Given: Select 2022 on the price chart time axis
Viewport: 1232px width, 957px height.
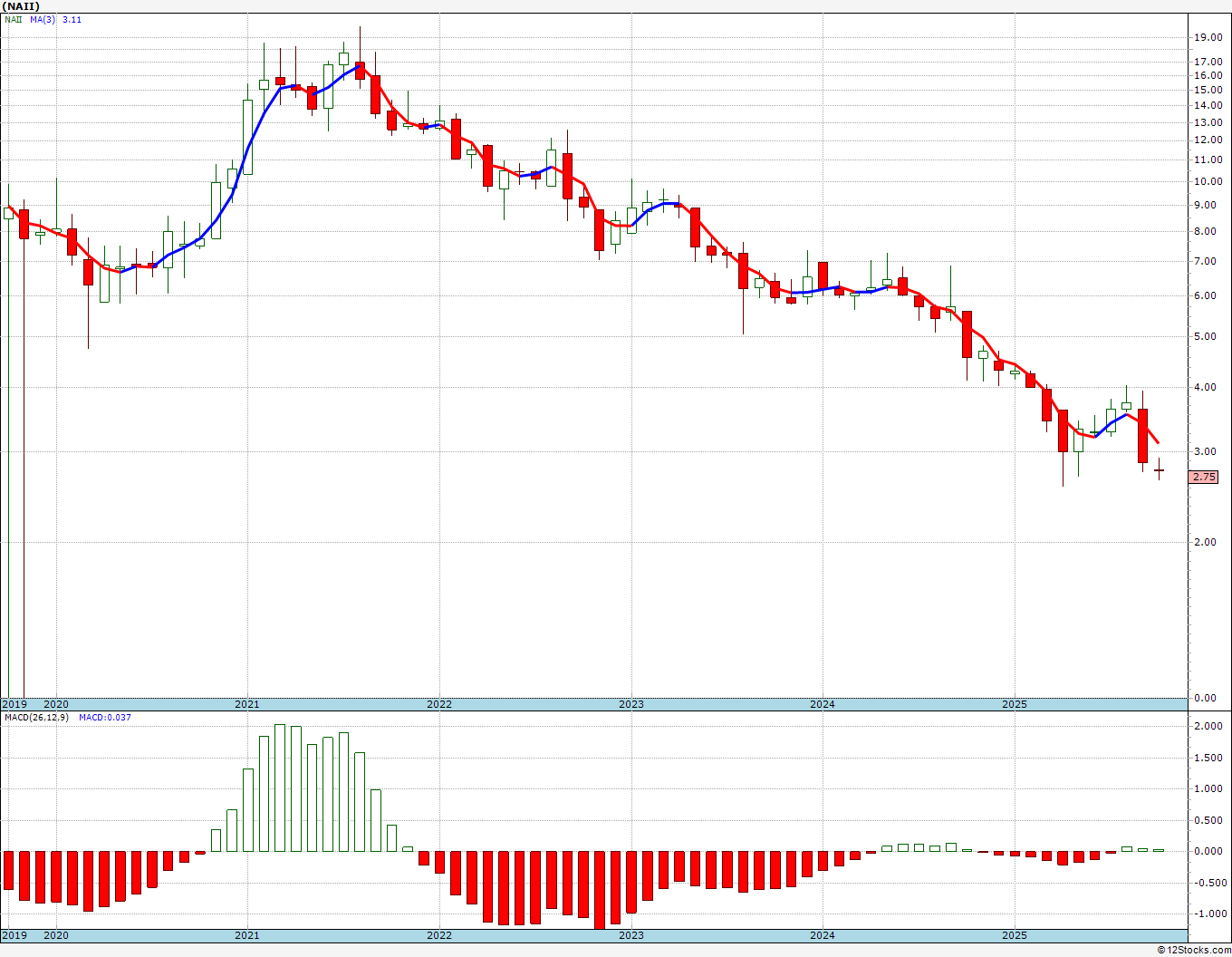Looking at the screenshot, I should click(x=439, y=704).
